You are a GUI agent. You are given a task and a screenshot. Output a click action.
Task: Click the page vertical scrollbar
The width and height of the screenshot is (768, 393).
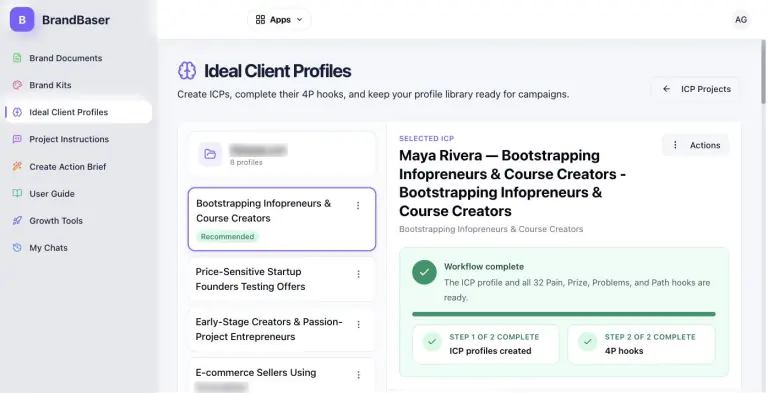[x=763, y=71]
